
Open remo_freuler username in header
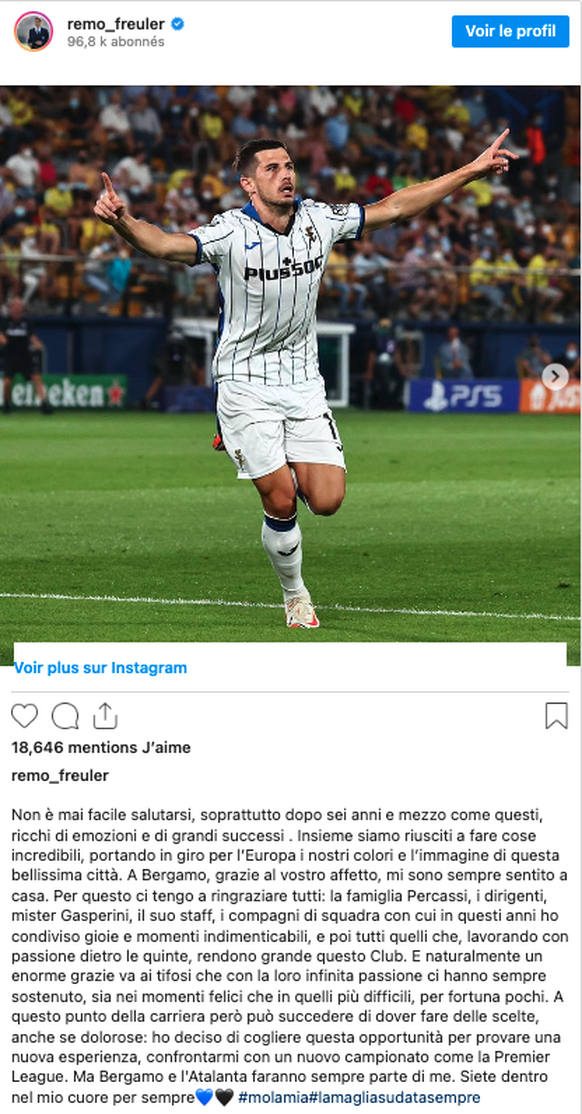click(116, 24)
